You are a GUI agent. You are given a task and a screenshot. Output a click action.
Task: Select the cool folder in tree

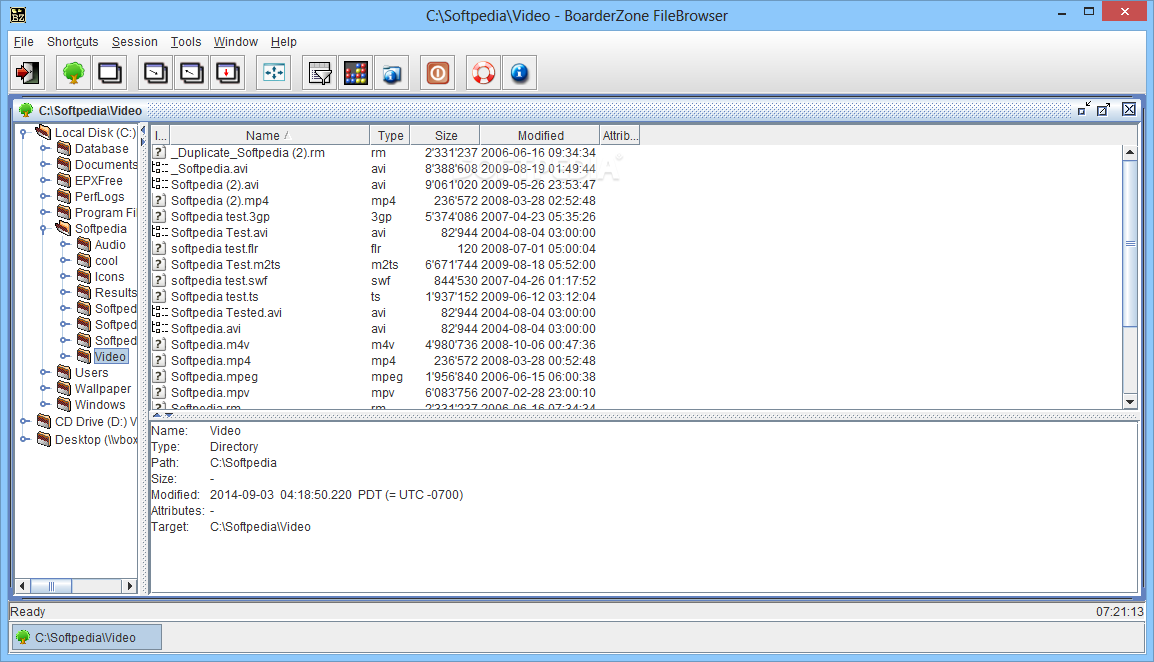[x=106, y=261]
